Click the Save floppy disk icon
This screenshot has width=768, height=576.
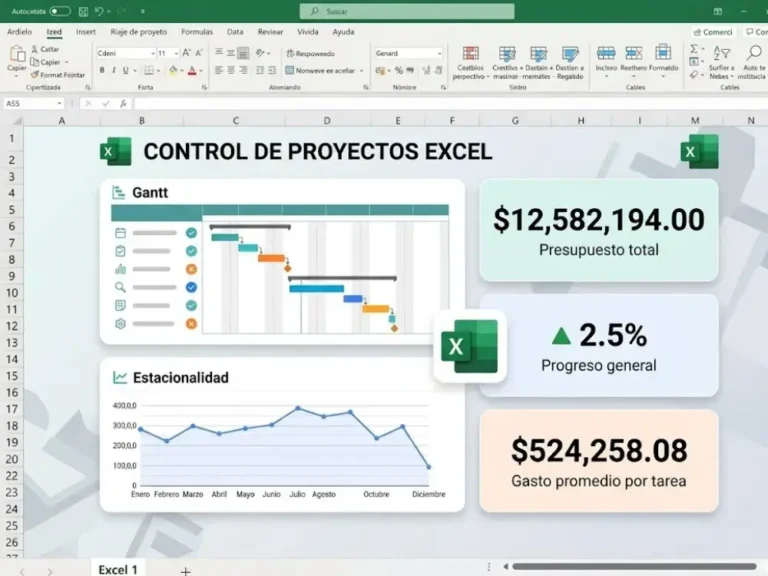83,11
